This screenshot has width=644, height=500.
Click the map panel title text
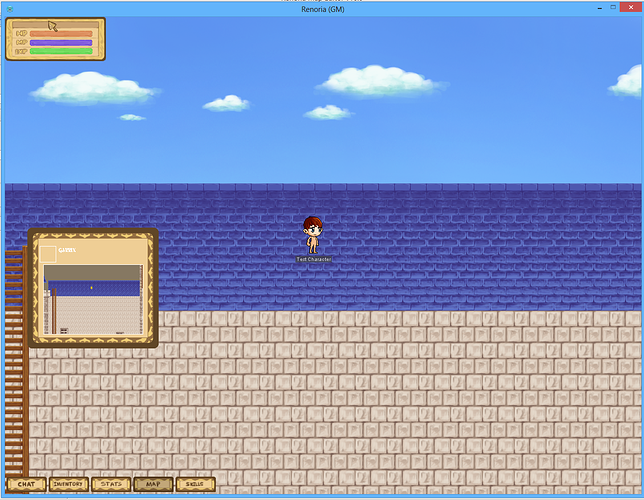tap(67, 249)
